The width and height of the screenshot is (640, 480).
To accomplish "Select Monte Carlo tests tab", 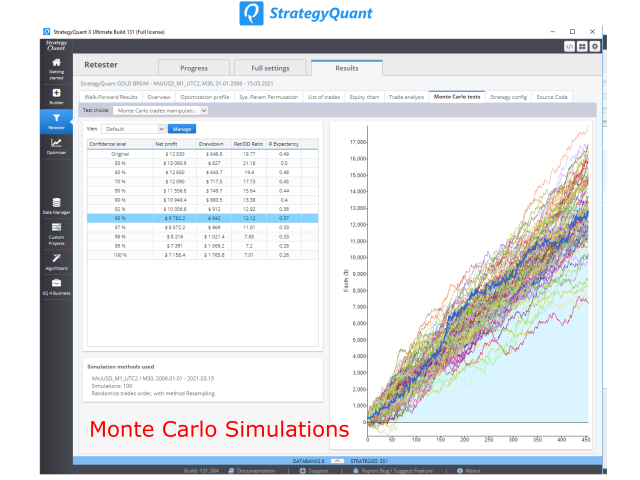I will [457, 97].
